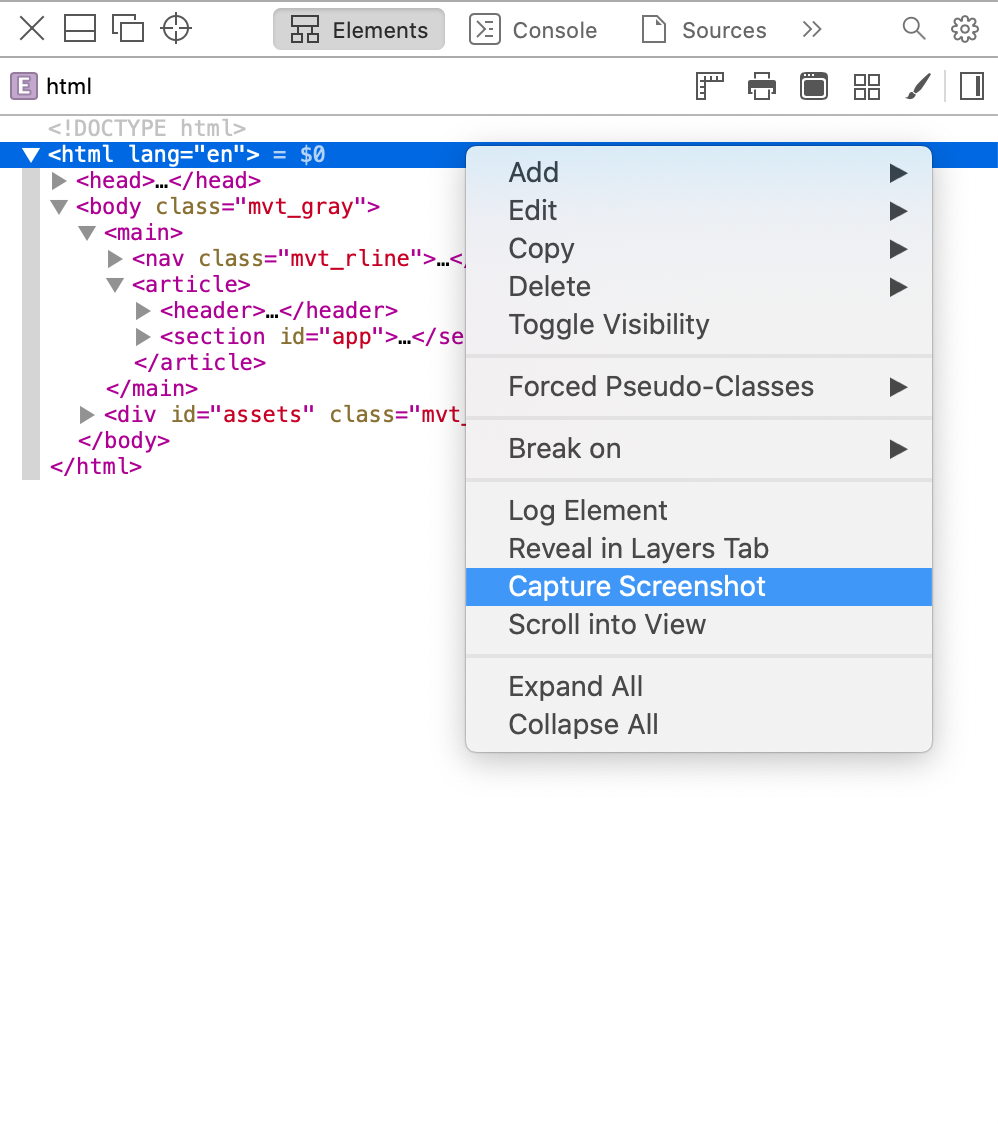Show more tabs via double chevron
Image resolution: width=998 pixels, height=1124 pixels.
(x=812, y=29)
